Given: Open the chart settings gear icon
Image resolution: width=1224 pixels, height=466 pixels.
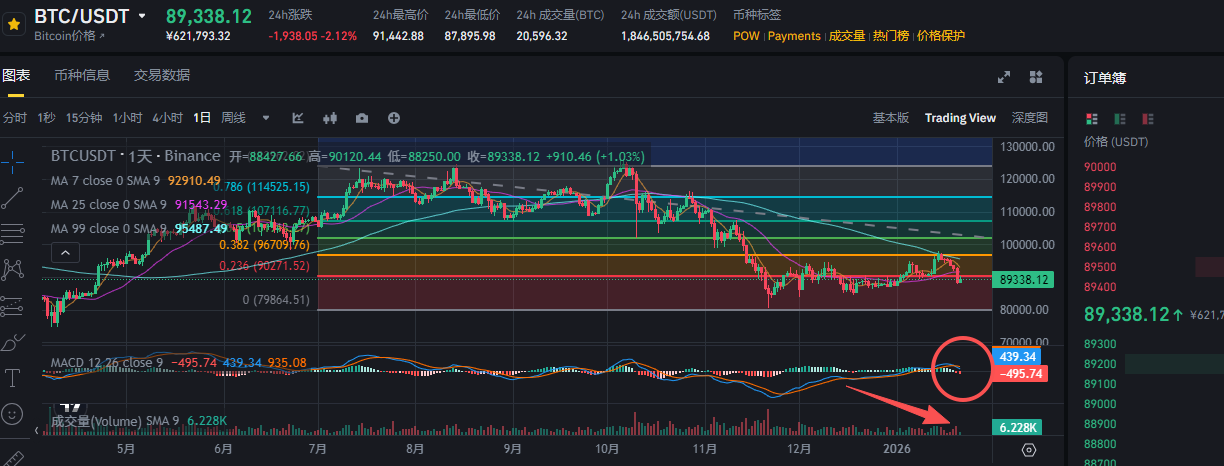Looking at the screenshot, I should [x=1029, y=450].
